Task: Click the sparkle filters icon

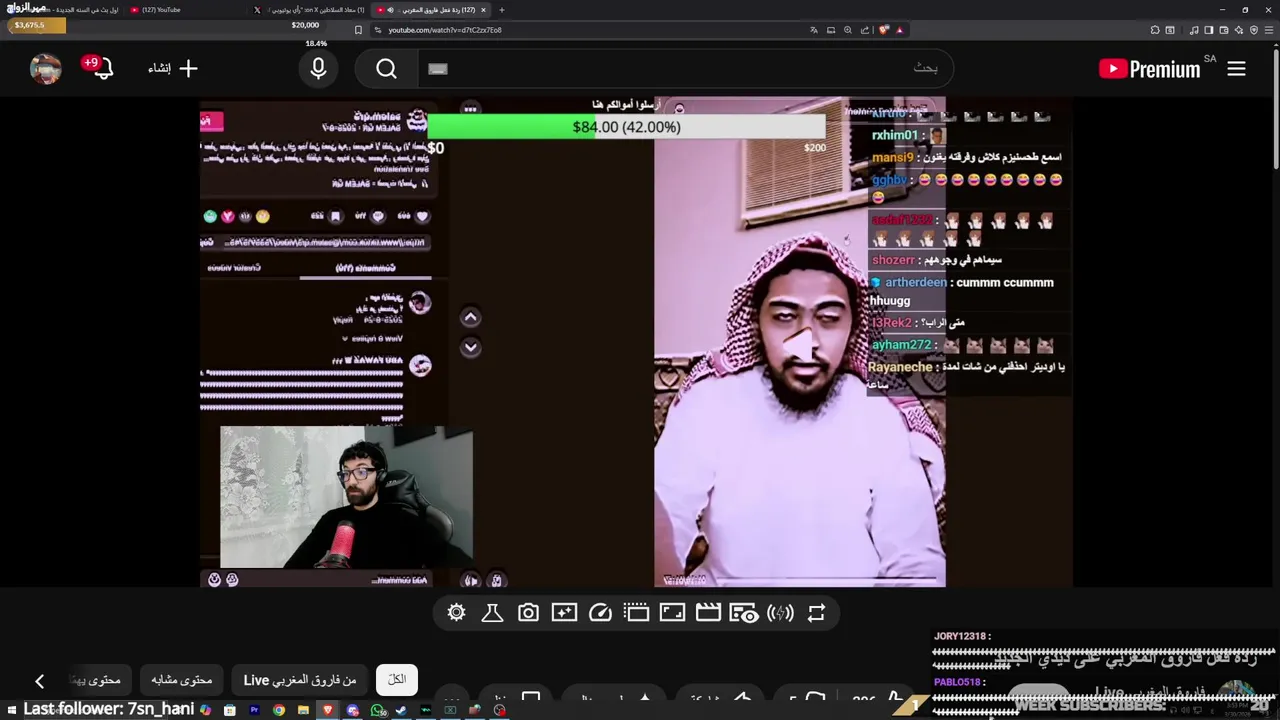Action: click(x=564, y=613)
